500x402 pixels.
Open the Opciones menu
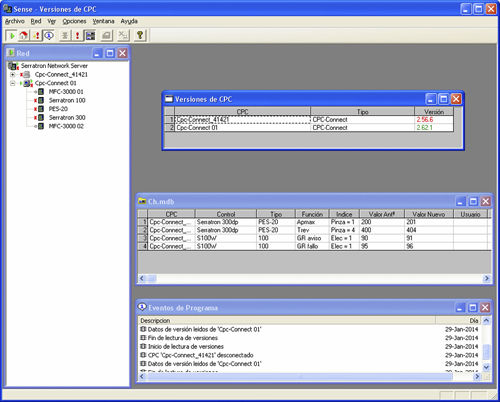74,21
